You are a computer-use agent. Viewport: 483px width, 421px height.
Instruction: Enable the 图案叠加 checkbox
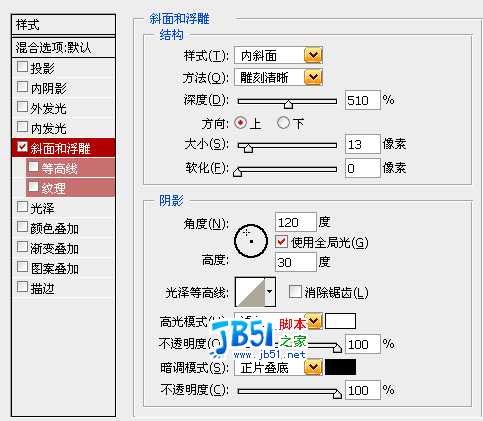22,267
